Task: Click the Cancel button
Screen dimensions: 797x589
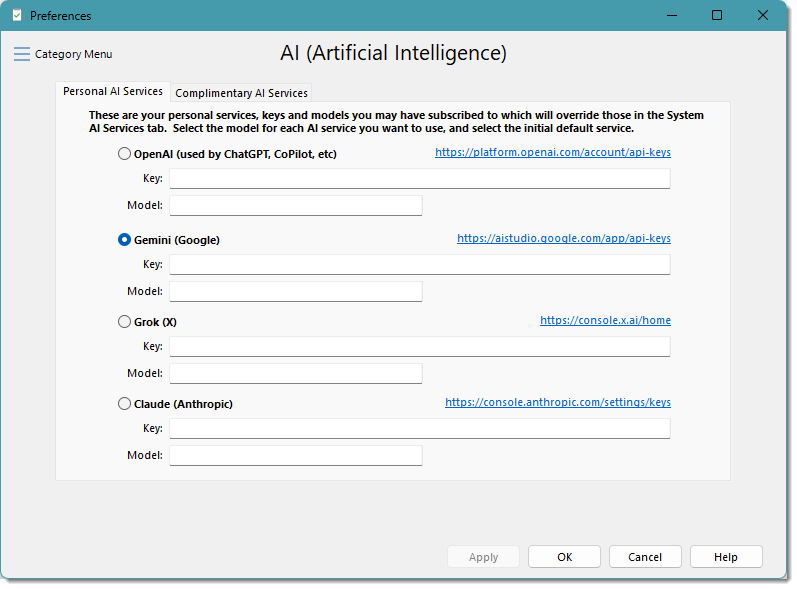Action: (645, 557)
